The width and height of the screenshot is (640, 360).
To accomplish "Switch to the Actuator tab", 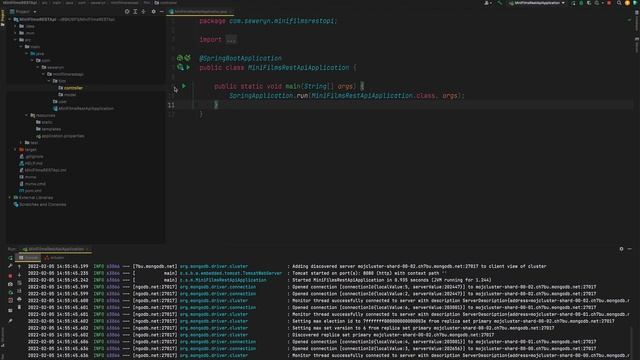I will coord(55,258).
